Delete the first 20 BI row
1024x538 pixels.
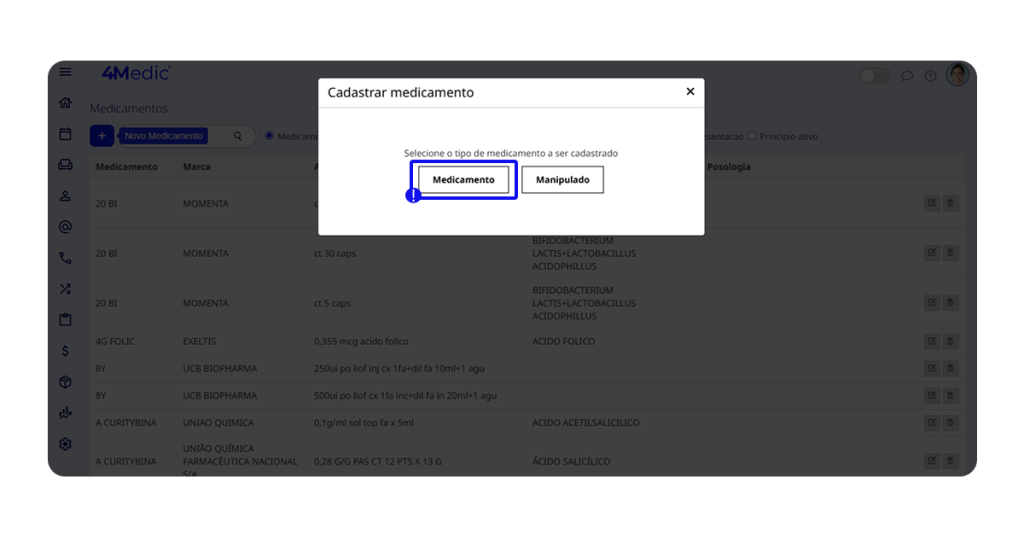(x=950, y=204)
